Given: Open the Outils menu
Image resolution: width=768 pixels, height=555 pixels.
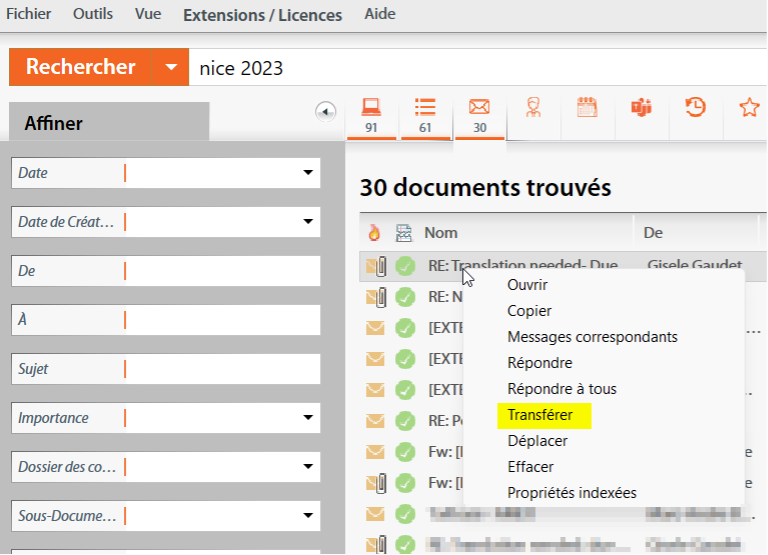Looking at the screenshot, I should 94,14.
